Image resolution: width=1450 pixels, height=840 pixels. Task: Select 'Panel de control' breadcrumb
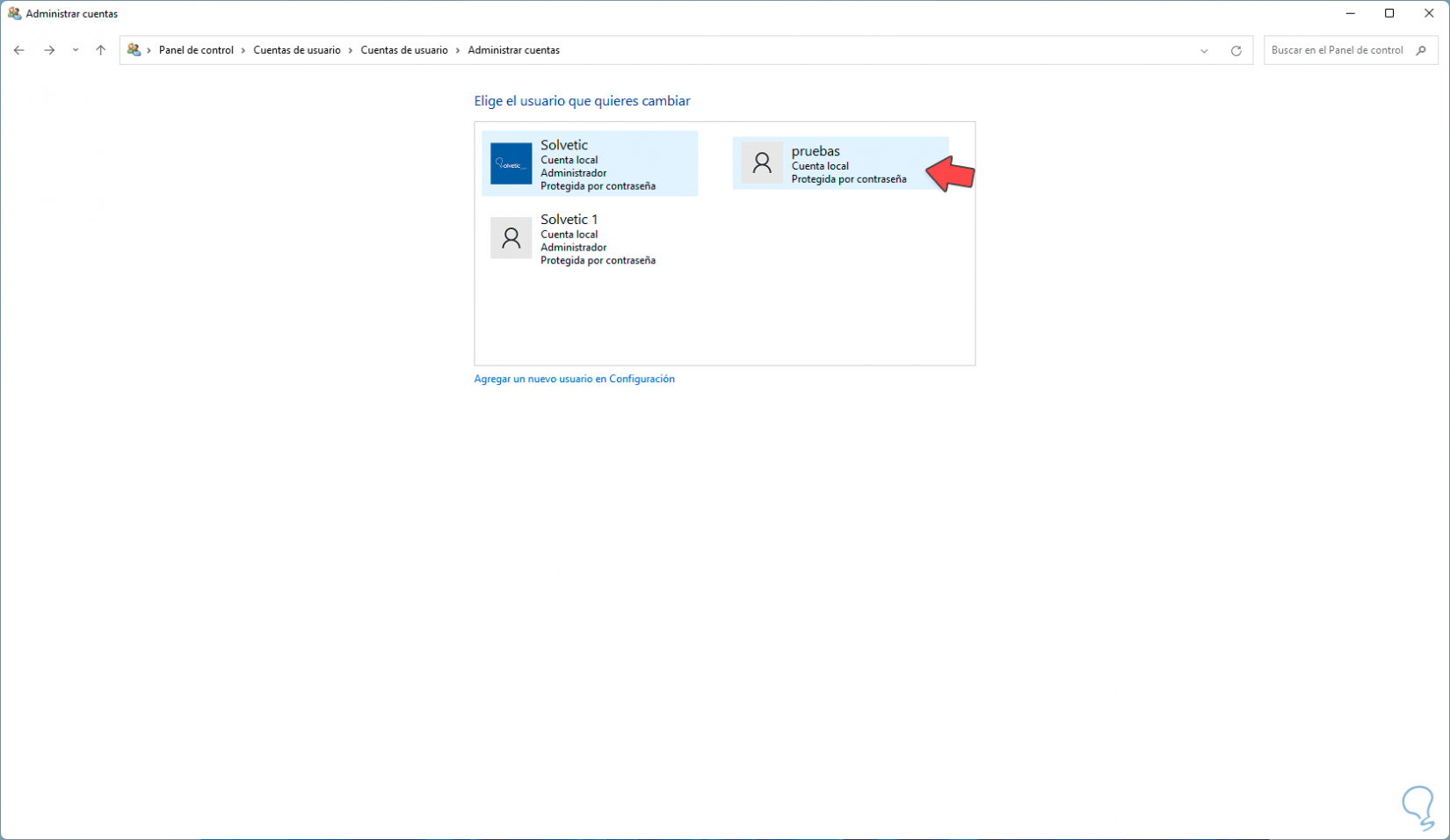click(x=196, y=50)
